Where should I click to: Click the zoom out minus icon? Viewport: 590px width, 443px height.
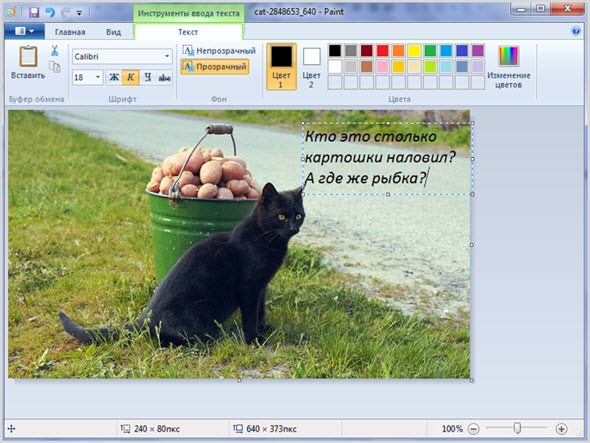473,429
